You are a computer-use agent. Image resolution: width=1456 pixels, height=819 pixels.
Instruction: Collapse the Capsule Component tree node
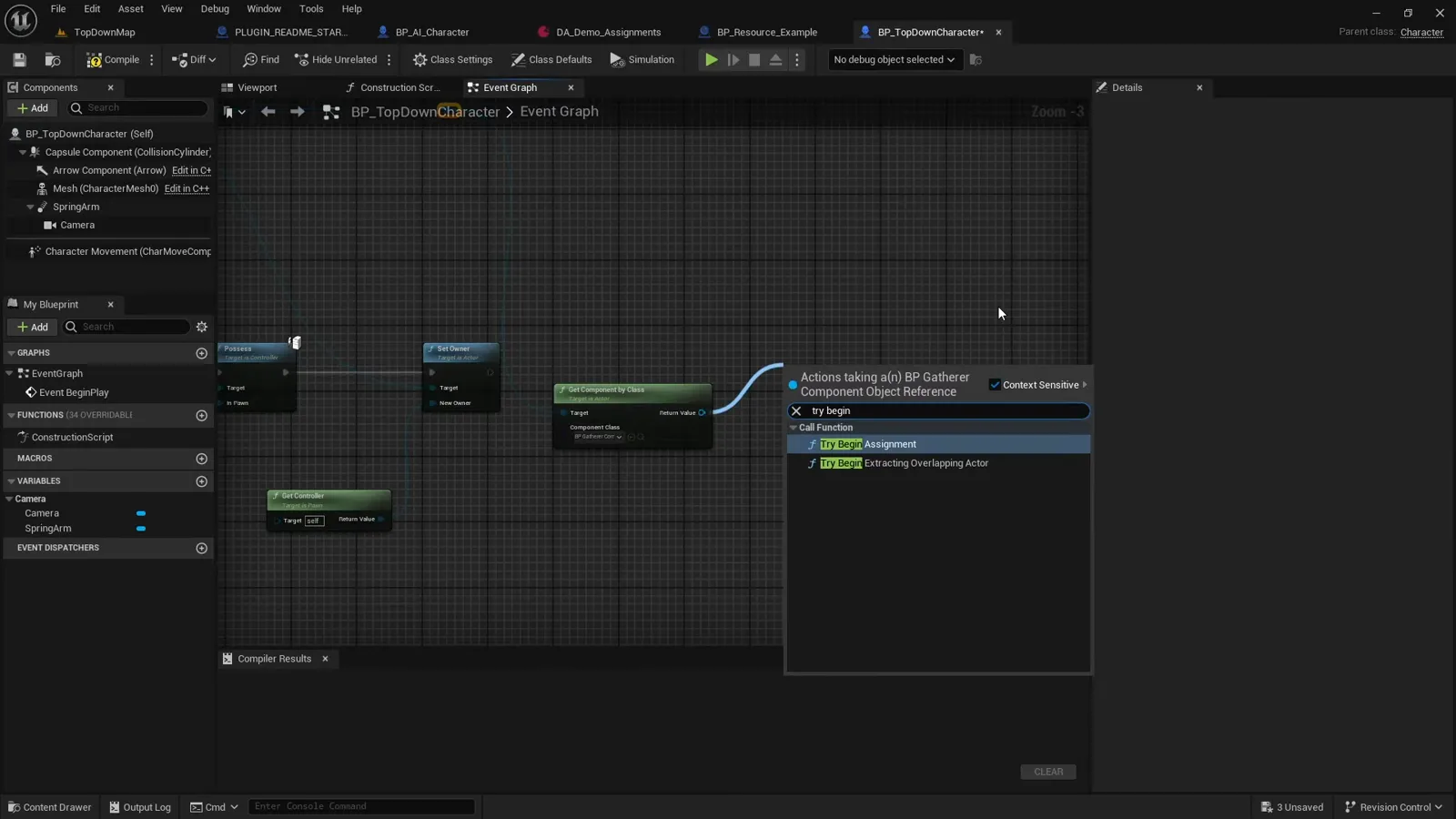pos(23,152)
